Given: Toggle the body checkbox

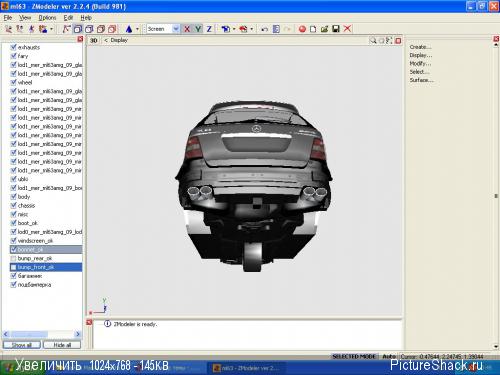Looking at the screenshot, I should [x=13, y=196].
